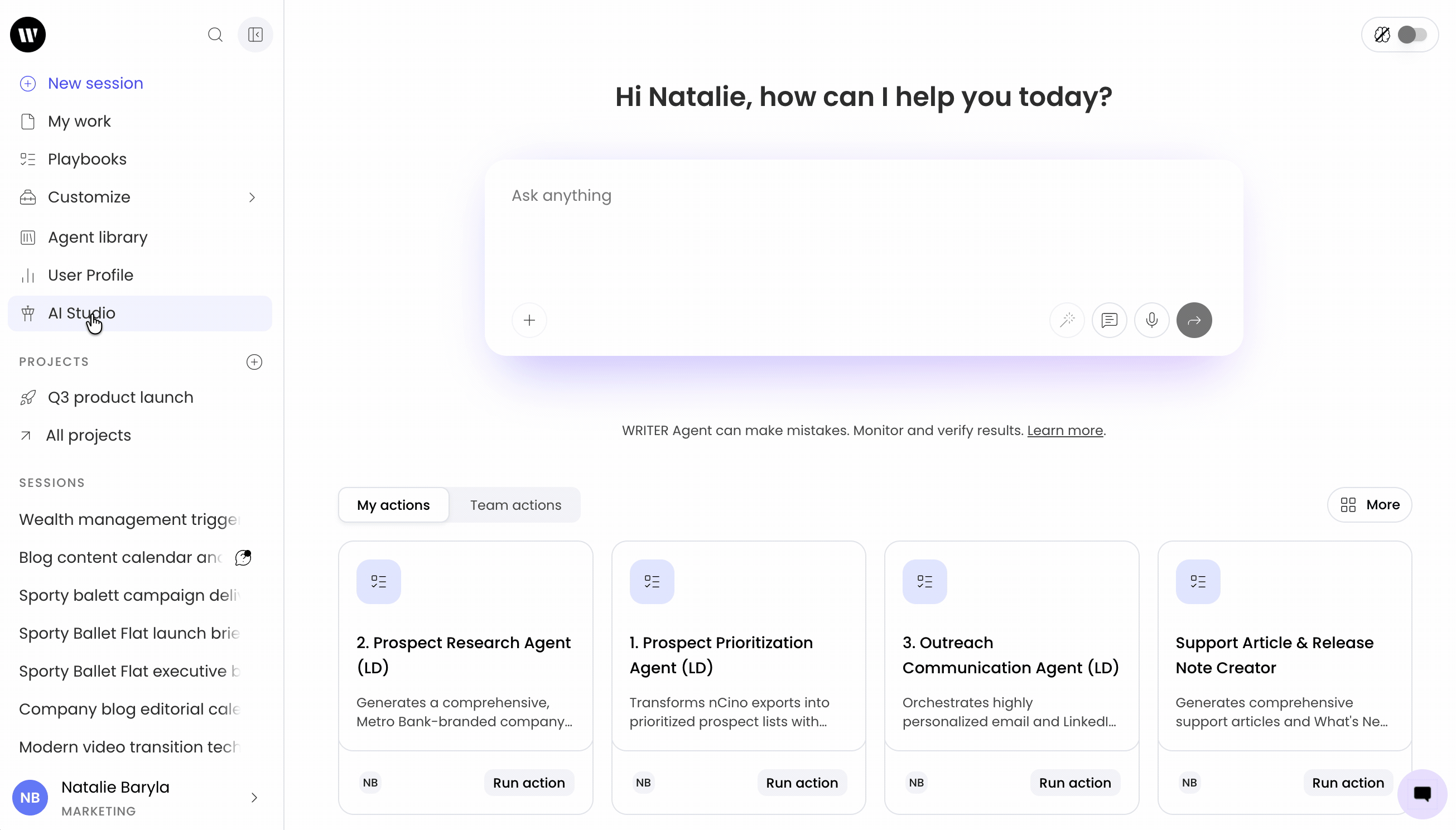Expand the Customize menu chevron
1456x830 pixels.
(252, 197)
